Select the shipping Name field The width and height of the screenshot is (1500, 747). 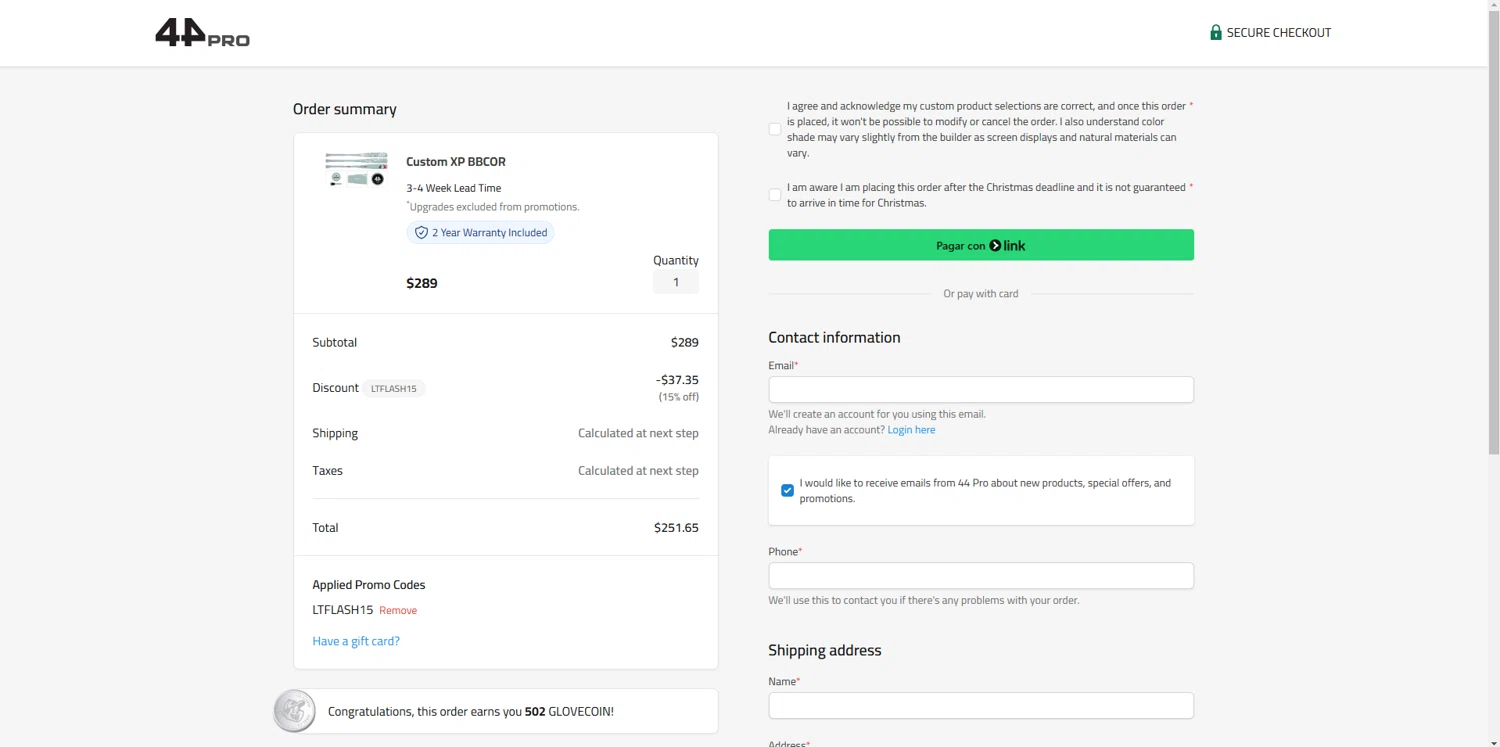(980, 706)
